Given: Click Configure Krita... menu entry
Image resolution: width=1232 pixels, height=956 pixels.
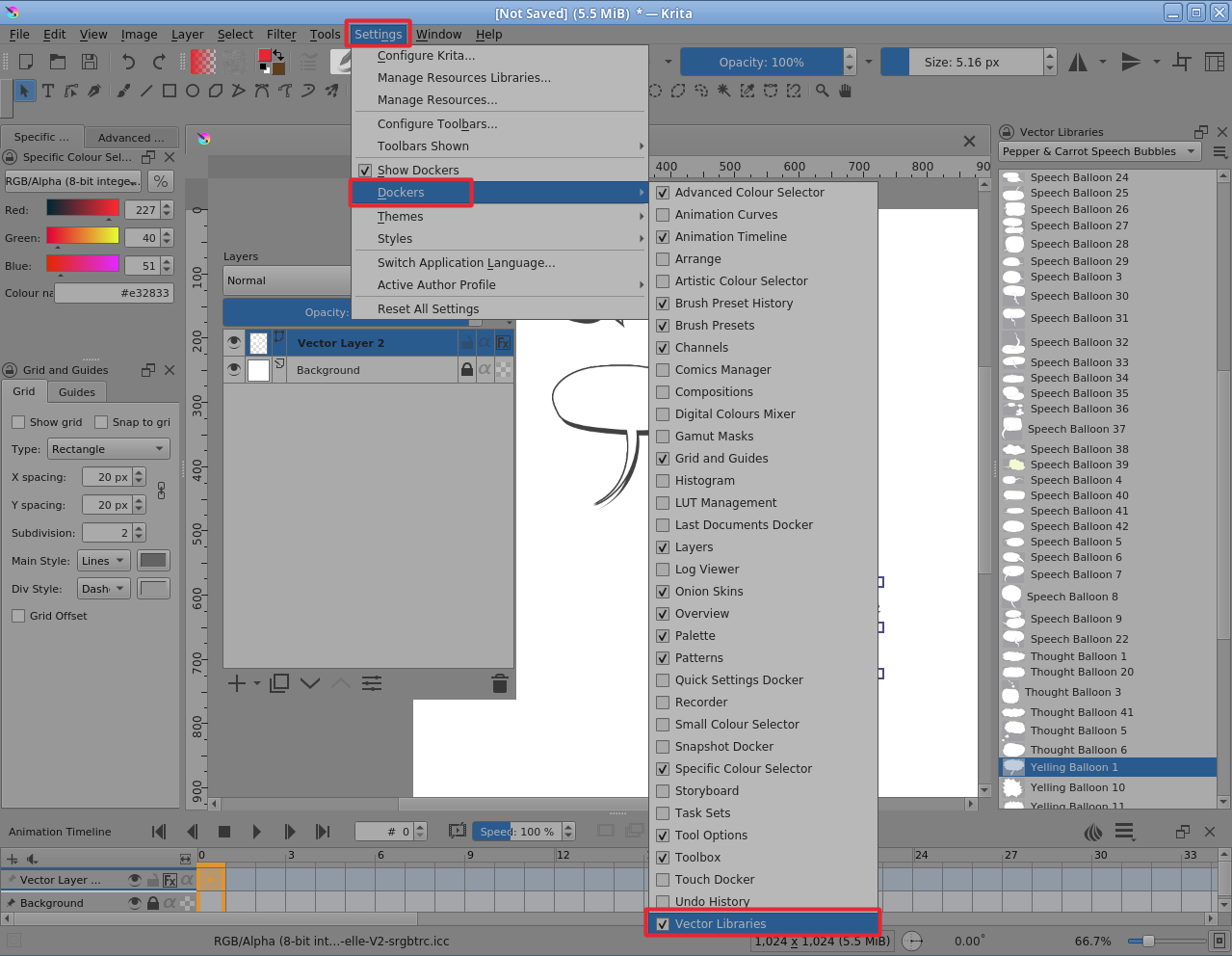Looking at the screenshot, I should pos(426,56).
